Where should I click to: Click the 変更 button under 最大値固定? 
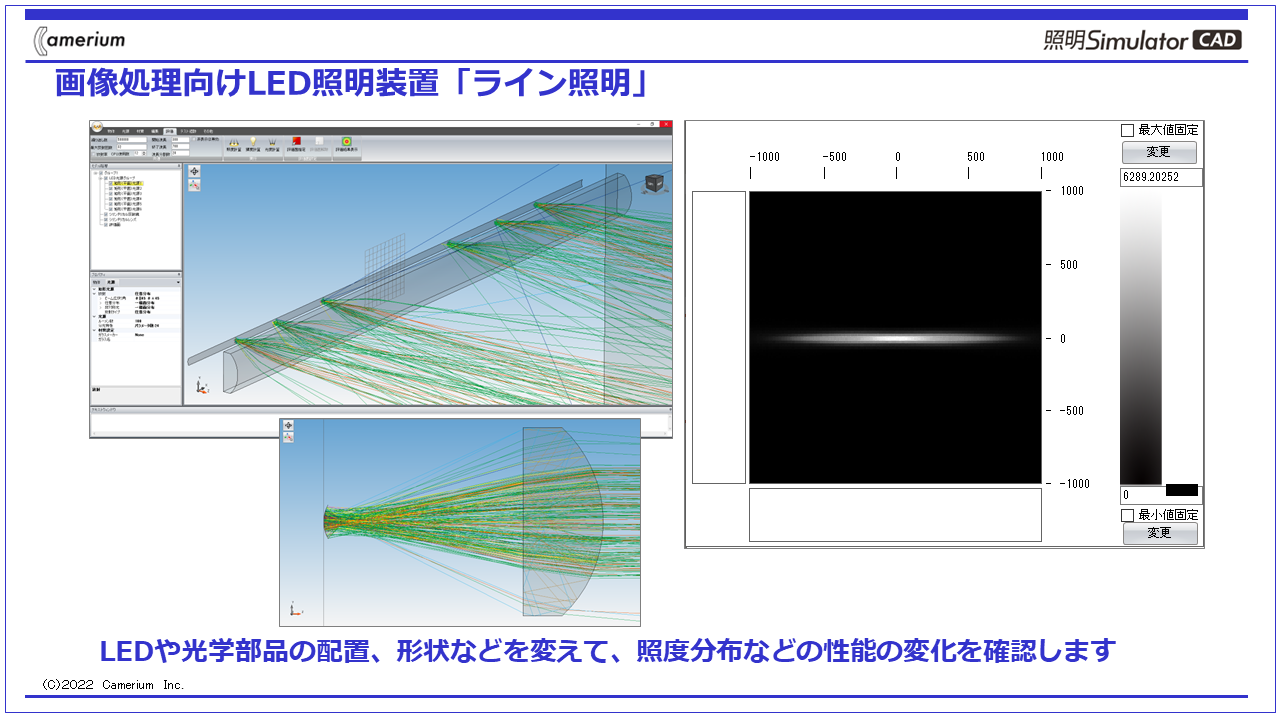point(1158,153)
